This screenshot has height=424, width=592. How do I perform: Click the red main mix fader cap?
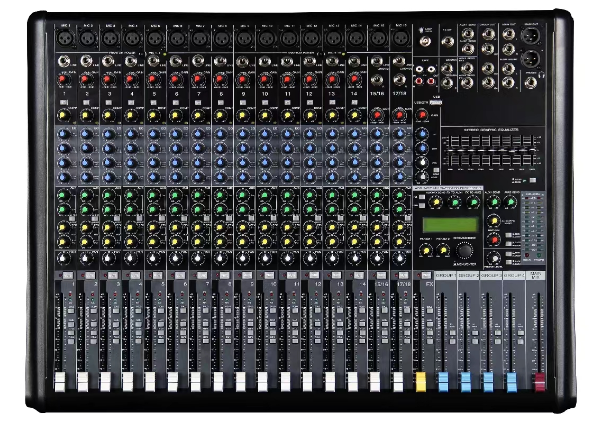(539, 381)
